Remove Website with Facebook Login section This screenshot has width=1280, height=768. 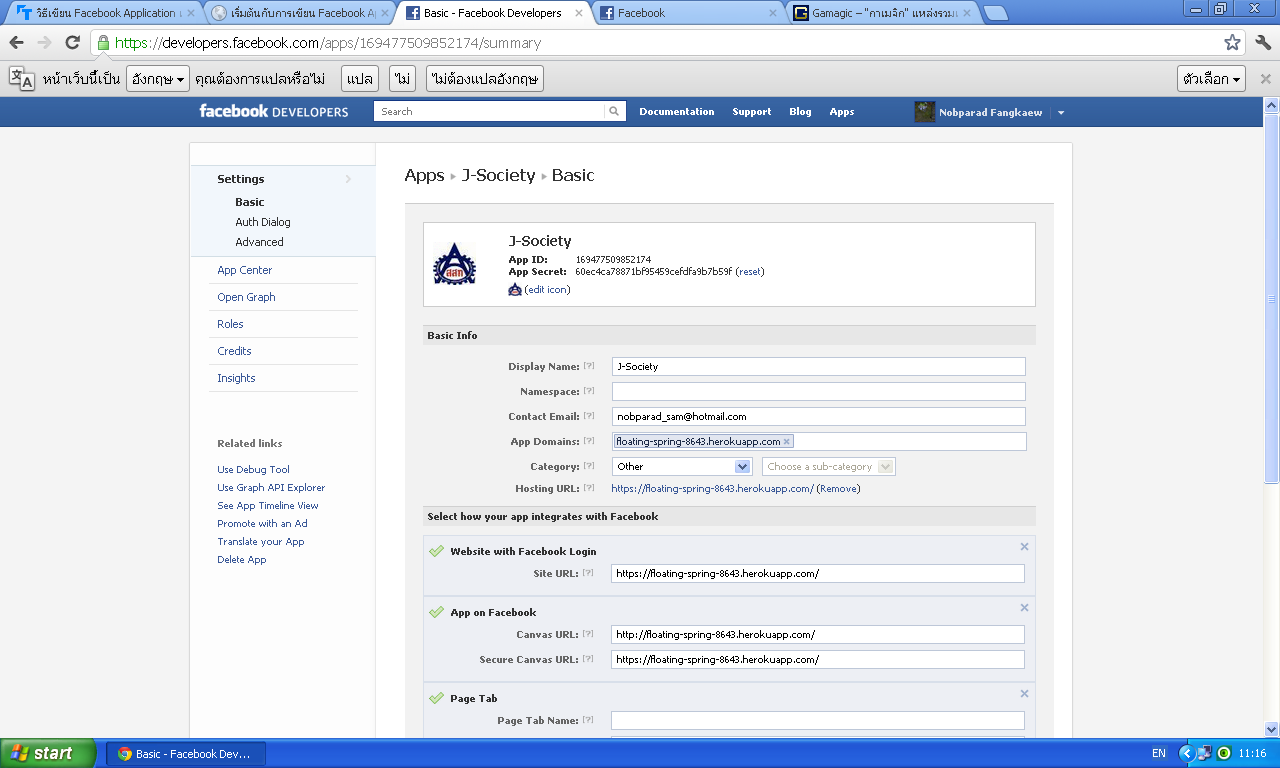(x=1024, y=547)
